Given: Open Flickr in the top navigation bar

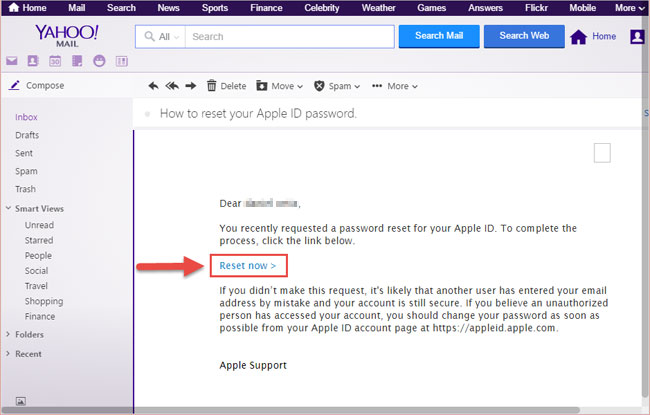Looking at the screenshot, I should (x=536, y=7).
